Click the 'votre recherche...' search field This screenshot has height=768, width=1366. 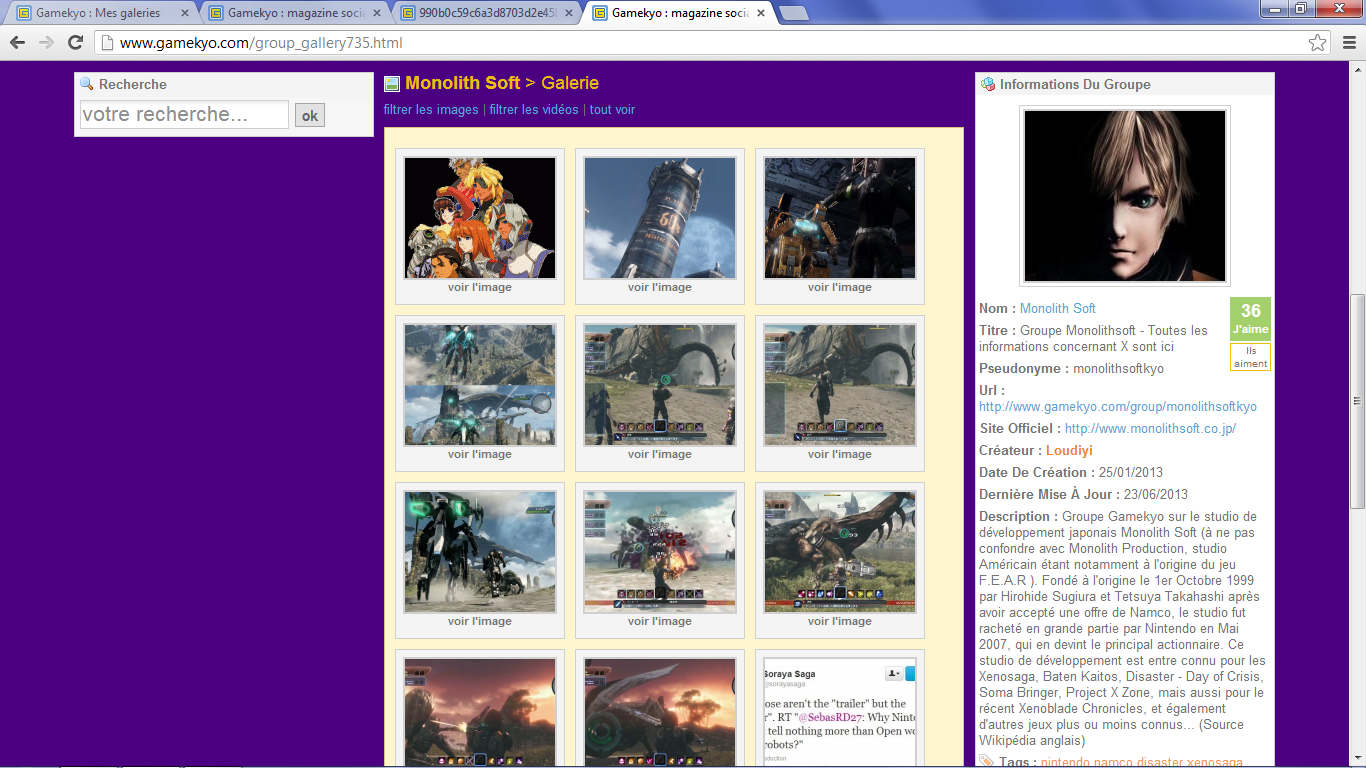[184, 115]
